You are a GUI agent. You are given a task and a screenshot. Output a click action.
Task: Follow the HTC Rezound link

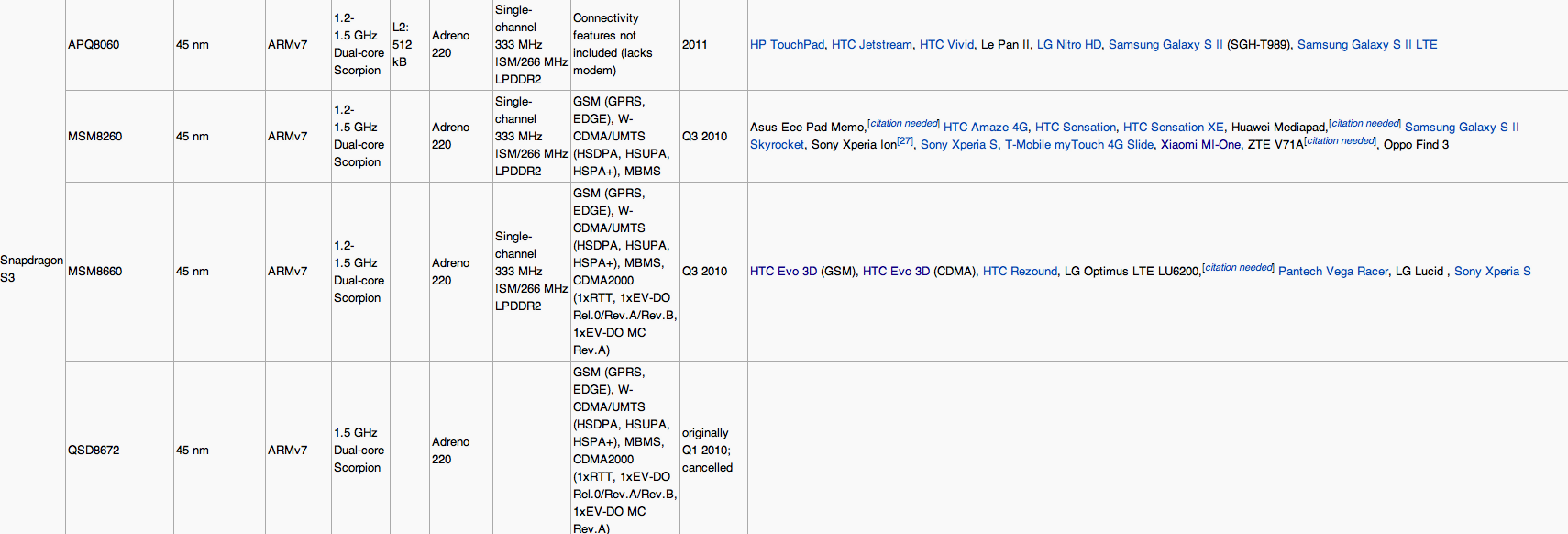click(x=1020, y=272)
